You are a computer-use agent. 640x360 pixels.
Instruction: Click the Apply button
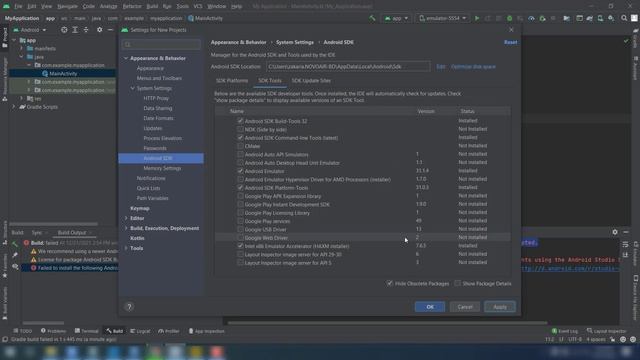[500, 307]
